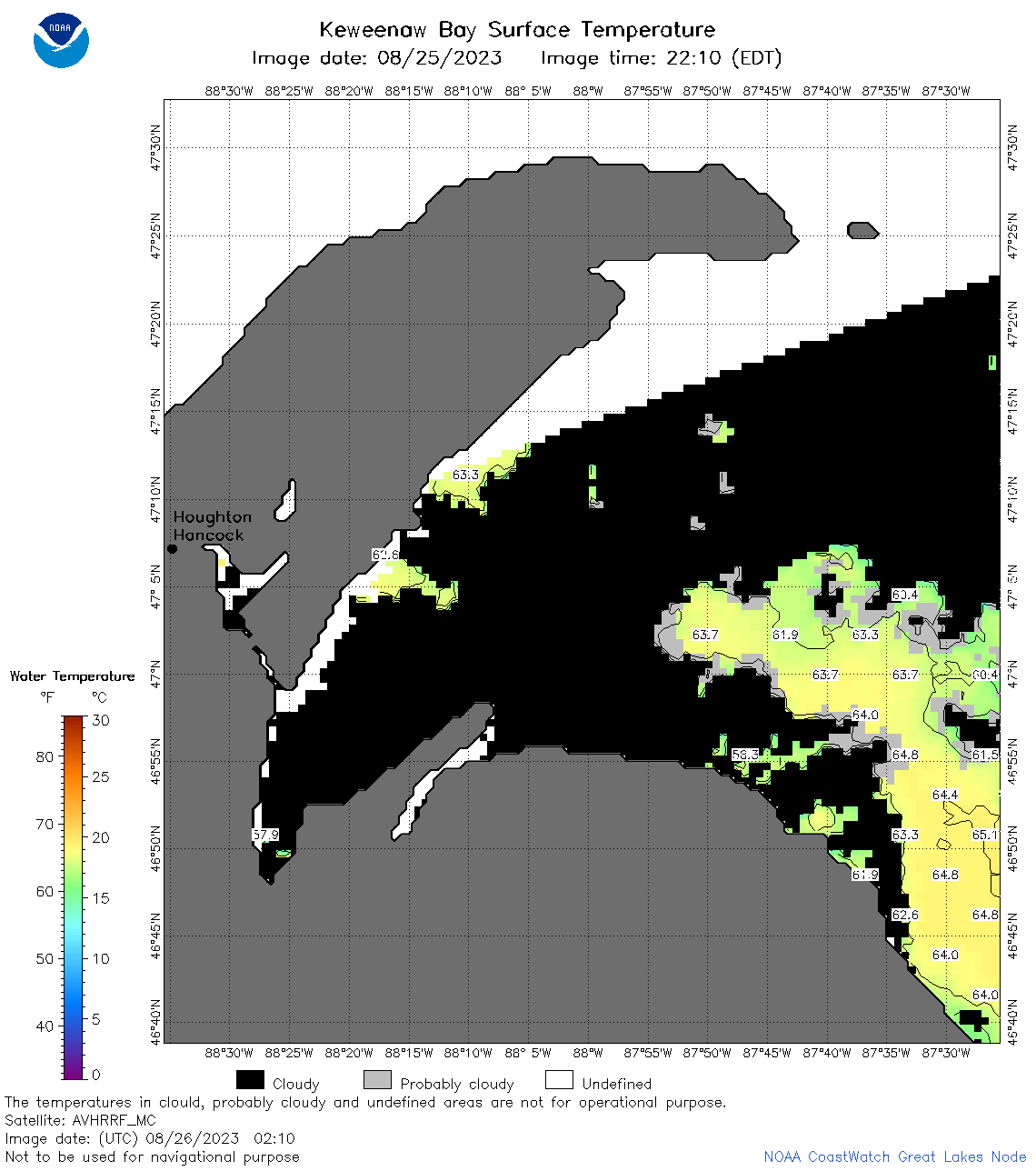Click the 'NOAA CoastWatch Great Lakes Node' credit
Viewport: 1036px width, 1171px height.
[895, 1156]
